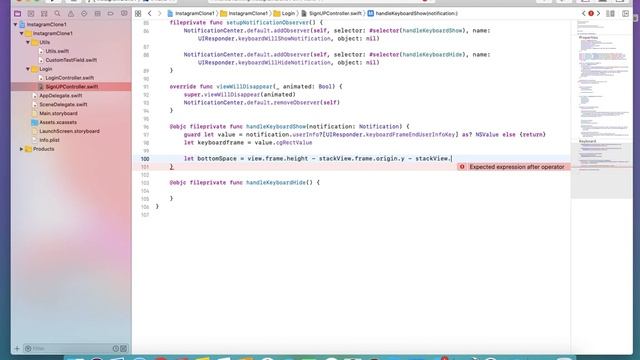Screen dimensions: 640x360
Task: Add a new file with plus button
Action: pyautogui.click(x=17, y=348)
